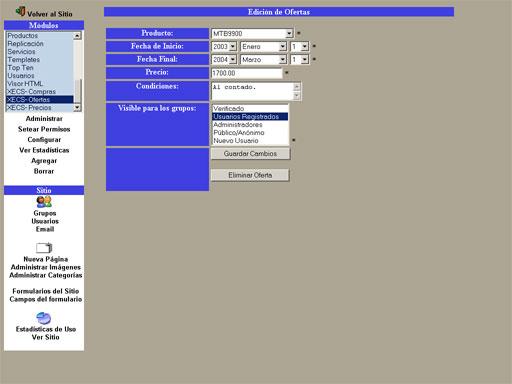The height and width of the screenshot is (384, 512).
Task: Open Formularios del Sitio link
Action: pyautogui.click(x=46, y=291)
